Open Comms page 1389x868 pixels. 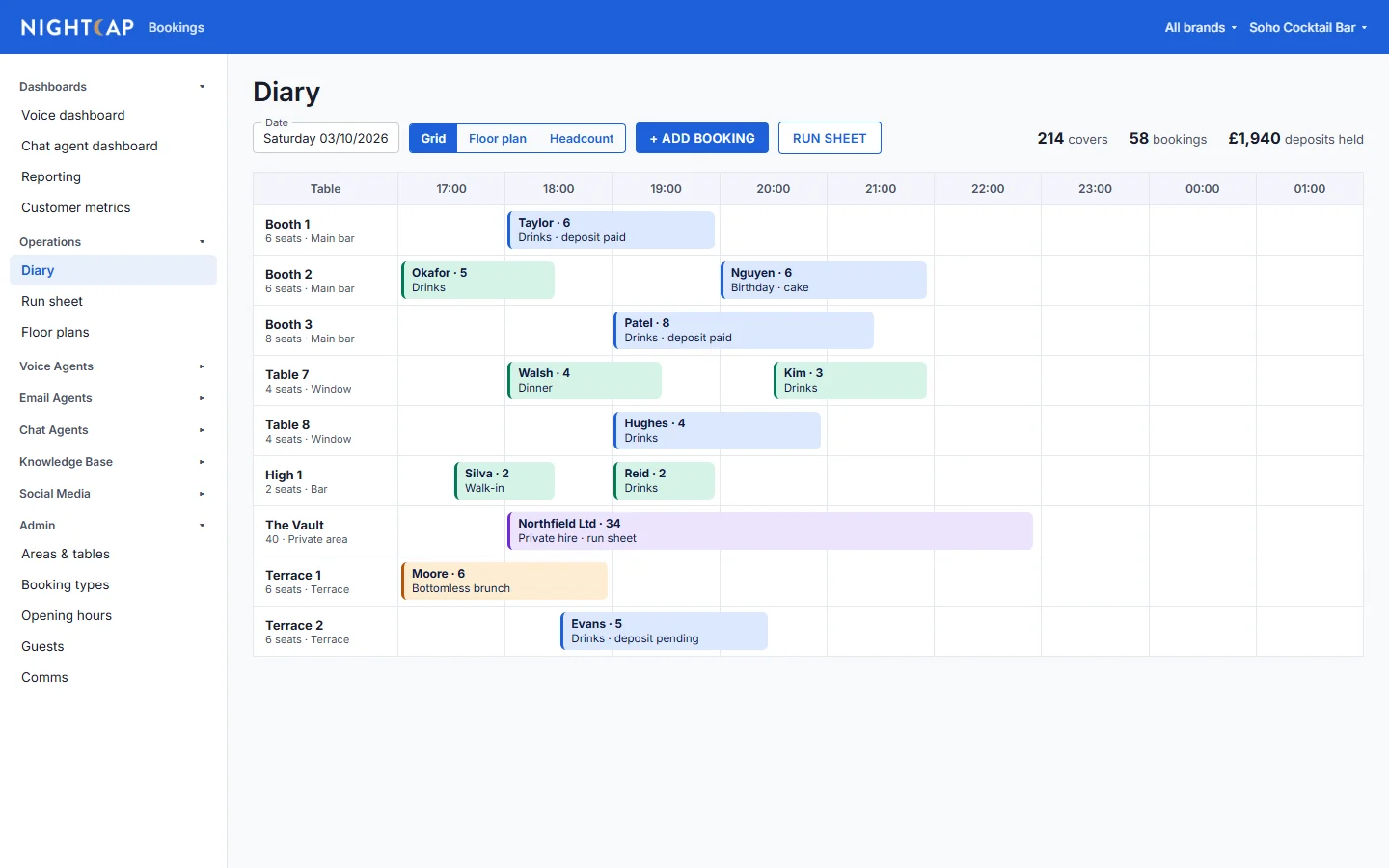(x=113, y=677)
